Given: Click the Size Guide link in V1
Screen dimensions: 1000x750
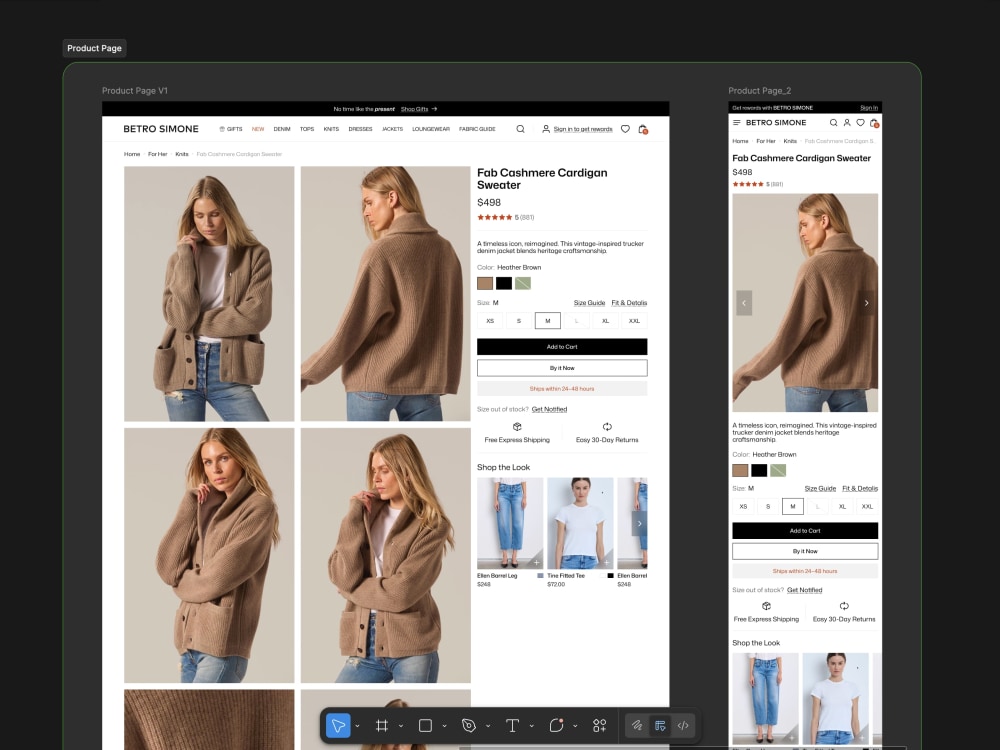Looking at the screenshot, I should pos(589,303).
